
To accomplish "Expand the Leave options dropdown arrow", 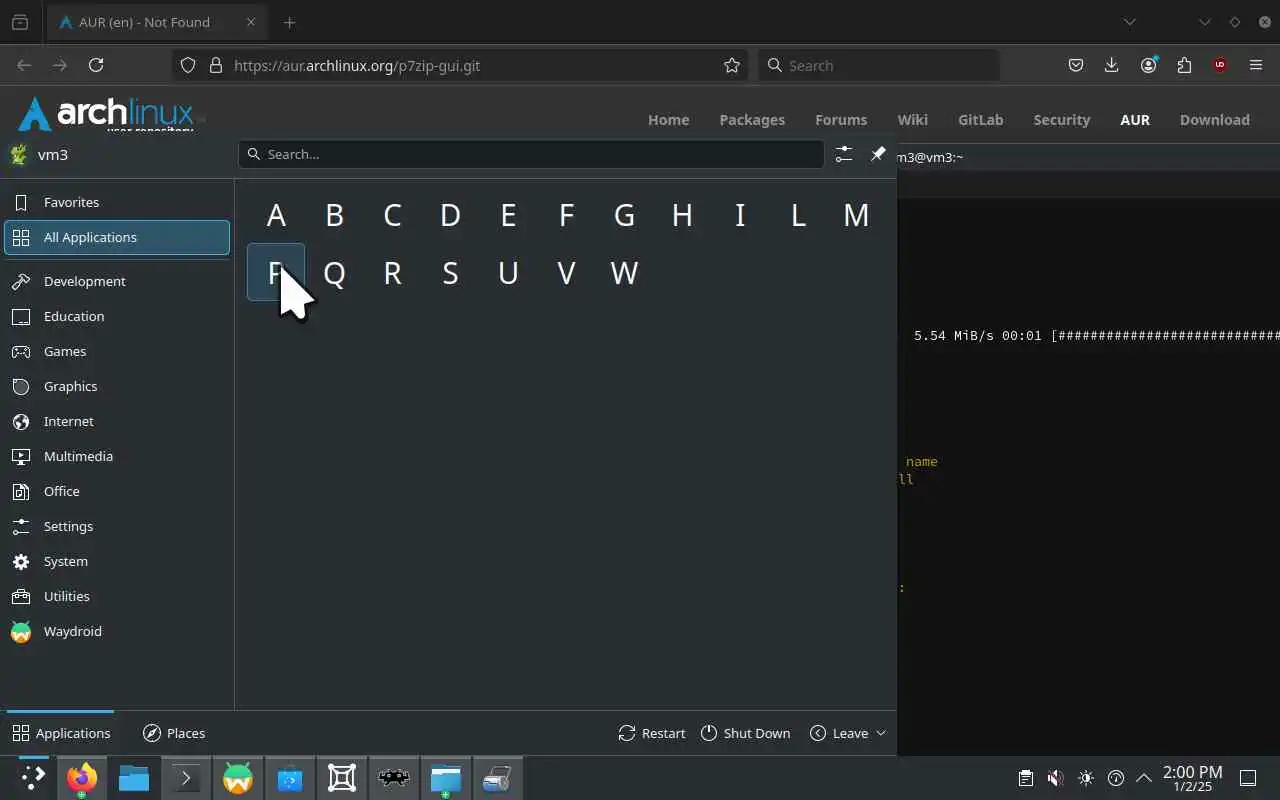I will (x=881, y=733).
